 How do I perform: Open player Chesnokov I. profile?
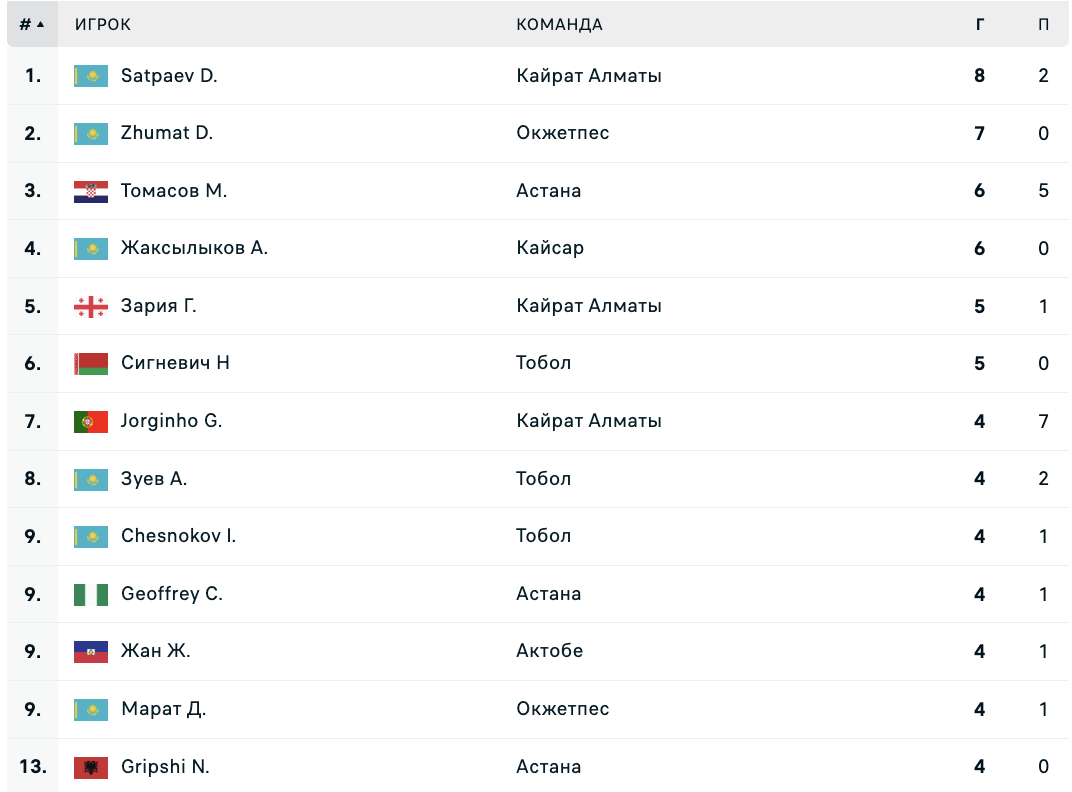(x=178, y=536)
